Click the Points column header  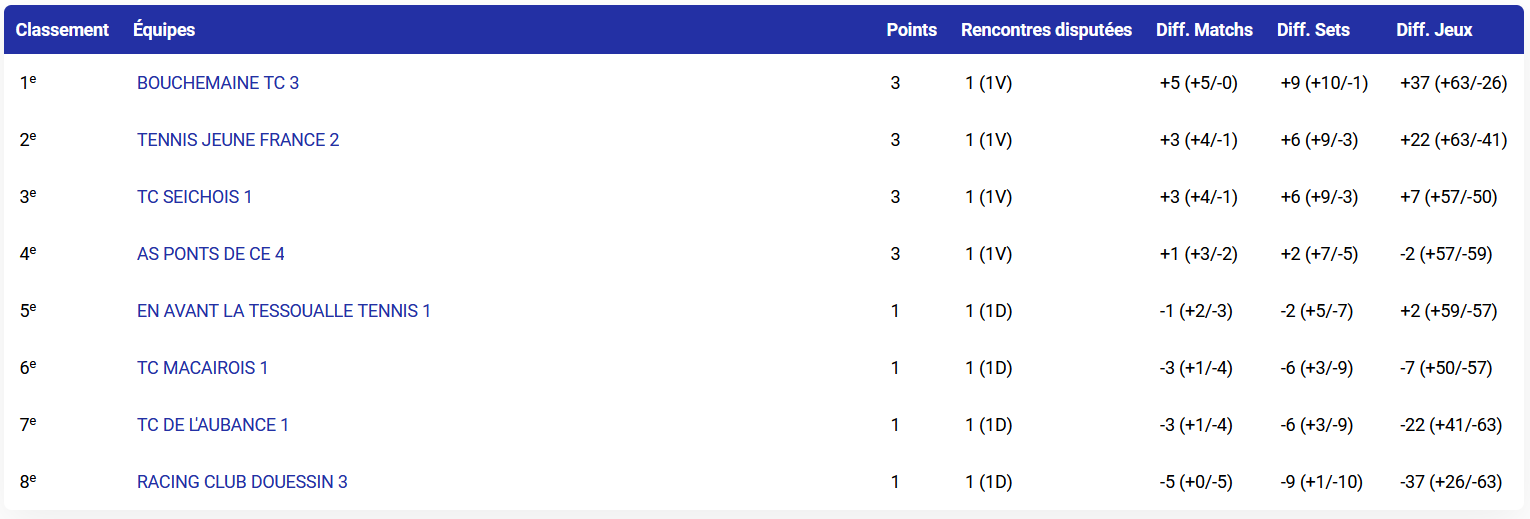coord(911,30)
